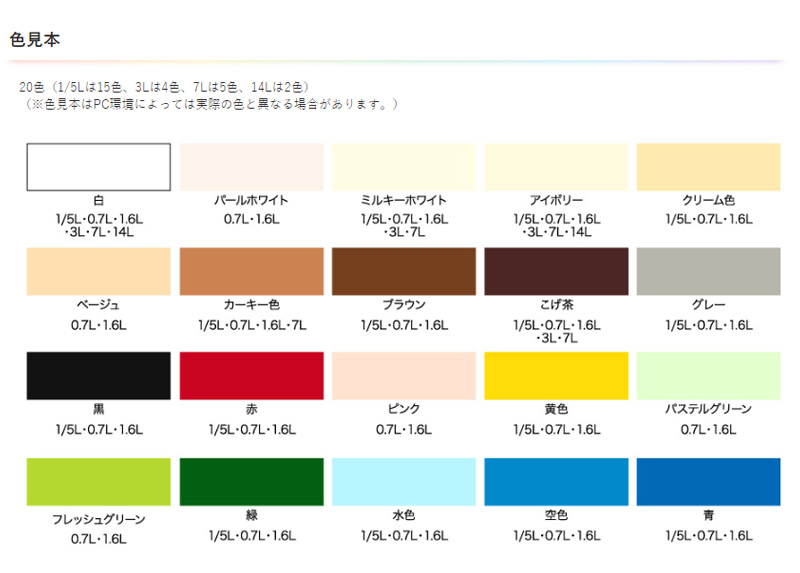
Task: Click the white (白) color swatch
Action: 98,166
